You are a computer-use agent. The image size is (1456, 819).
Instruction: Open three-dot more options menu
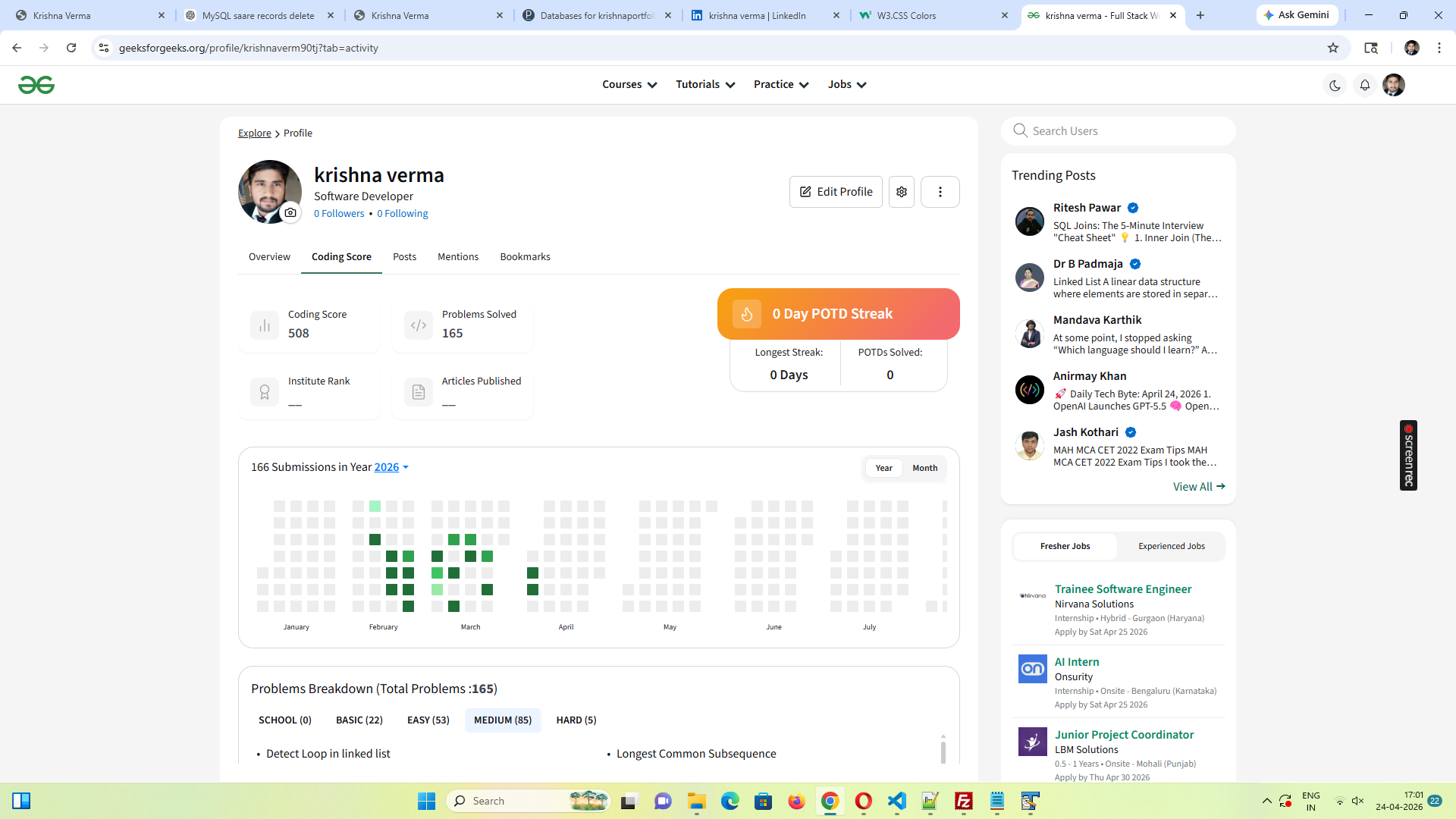pos(940,192)
